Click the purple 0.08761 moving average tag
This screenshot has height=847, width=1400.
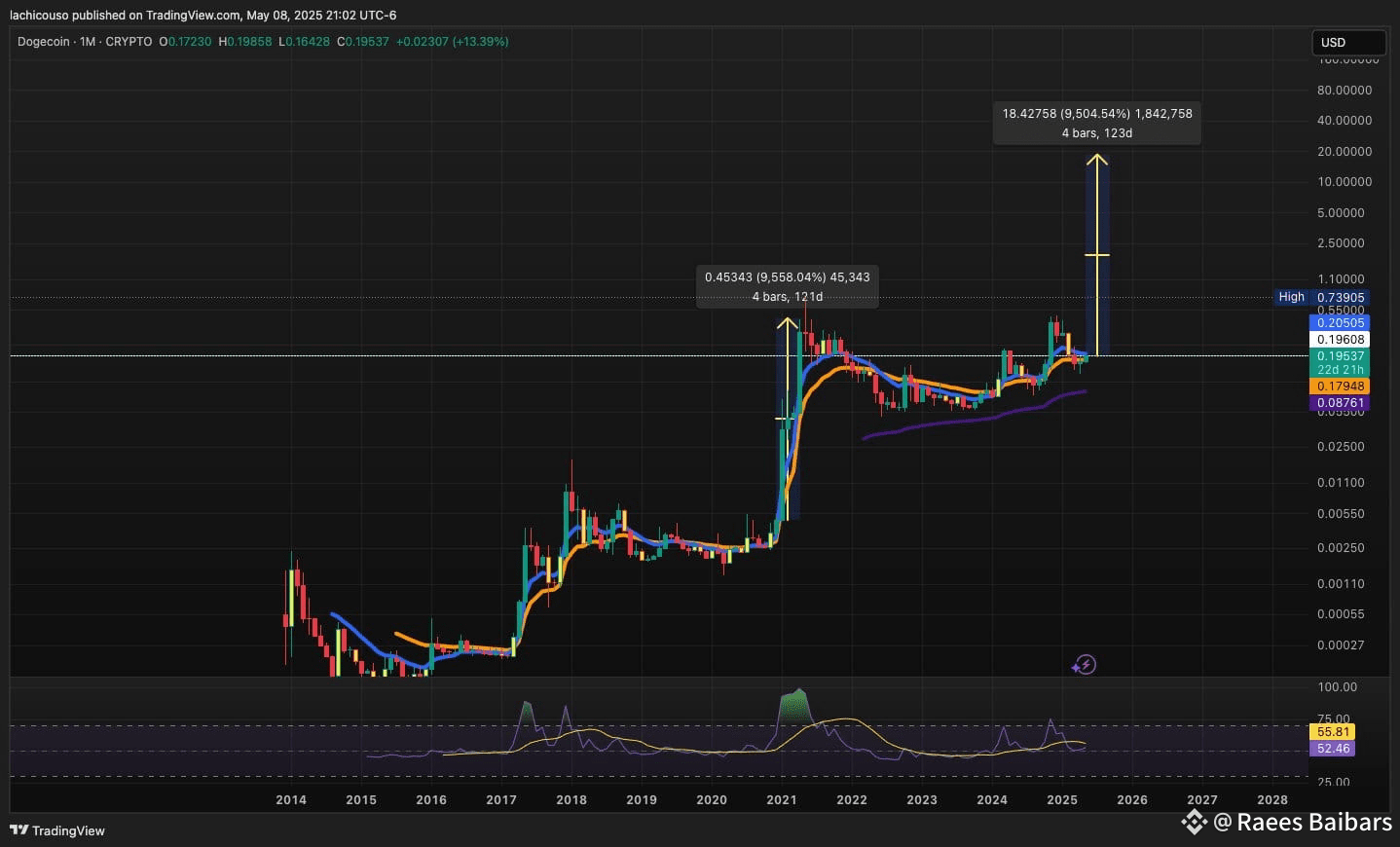(1341, 403)
